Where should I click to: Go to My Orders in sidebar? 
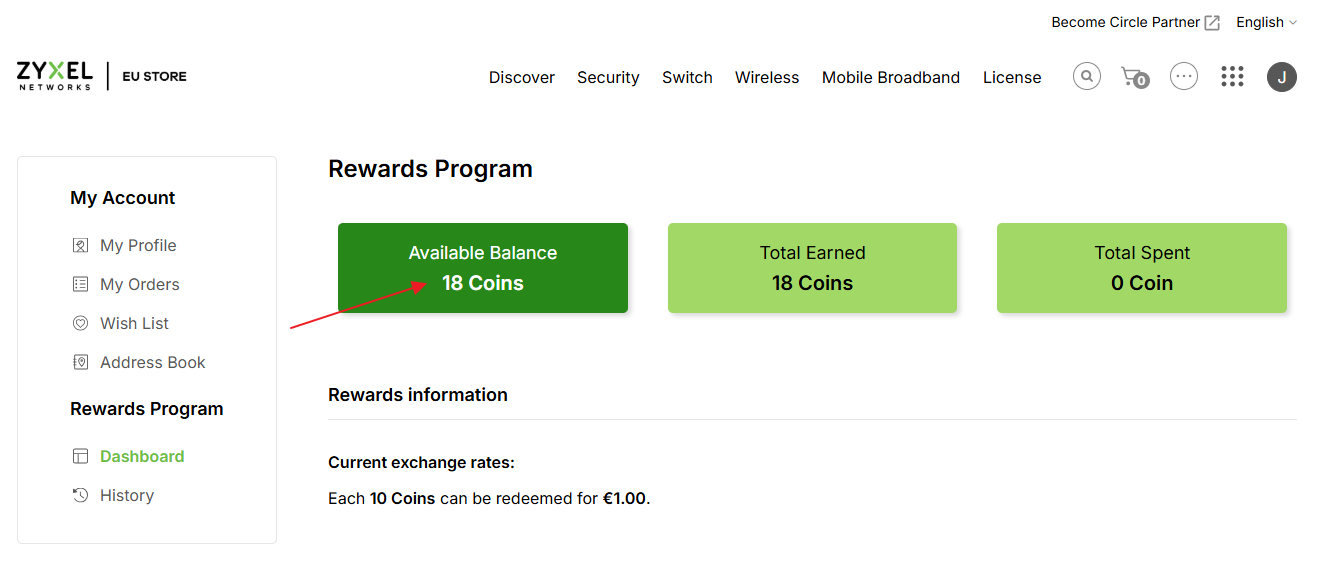tap(140, 284)
